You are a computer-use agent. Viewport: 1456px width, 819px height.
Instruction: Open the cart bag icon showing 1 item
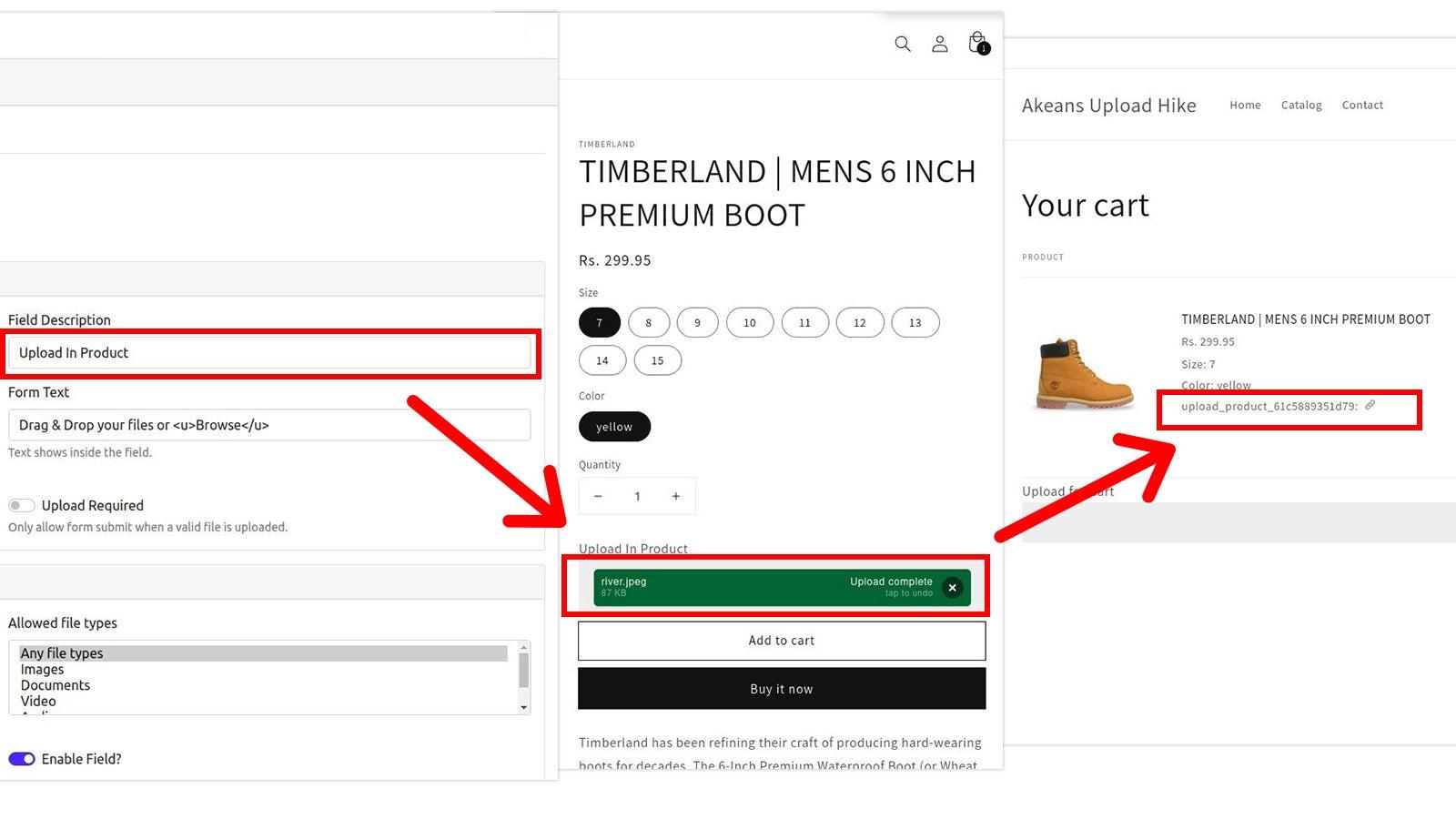coord(976,41)
